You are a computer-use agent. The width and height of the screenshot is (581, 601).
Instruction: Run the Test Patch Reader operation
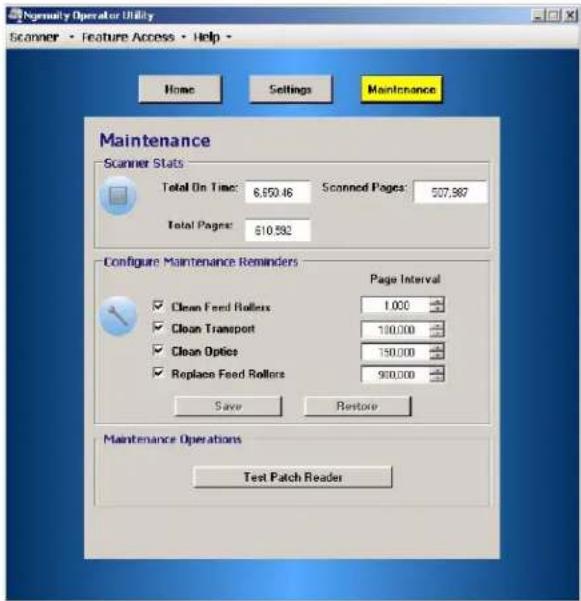tap(293, 477)
